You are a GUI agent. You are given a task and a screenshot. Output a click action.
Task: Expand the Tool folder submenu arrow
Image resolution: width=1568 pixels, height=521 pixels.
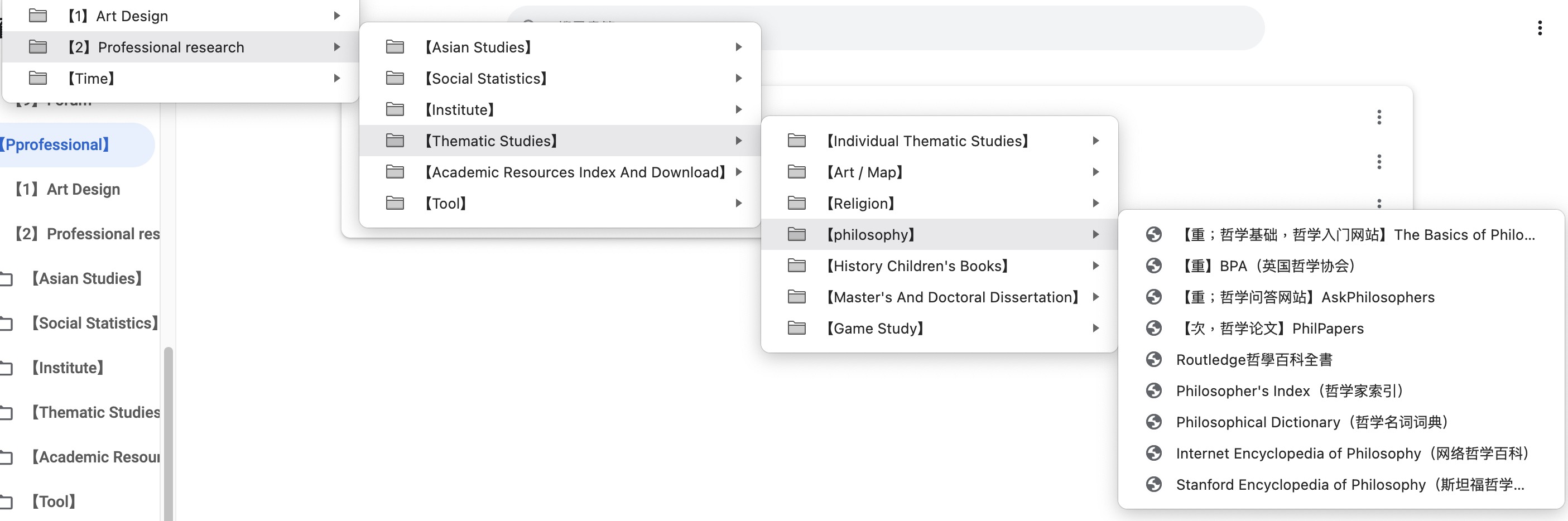(x=738, y=203)
